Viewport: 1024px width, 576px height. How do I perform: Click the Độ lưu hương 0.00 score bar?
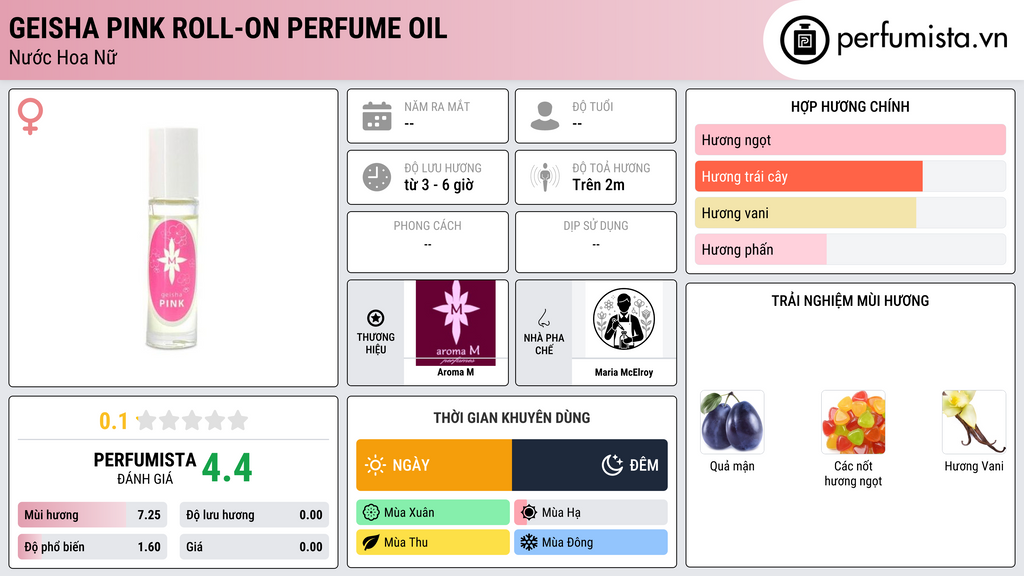254,515
